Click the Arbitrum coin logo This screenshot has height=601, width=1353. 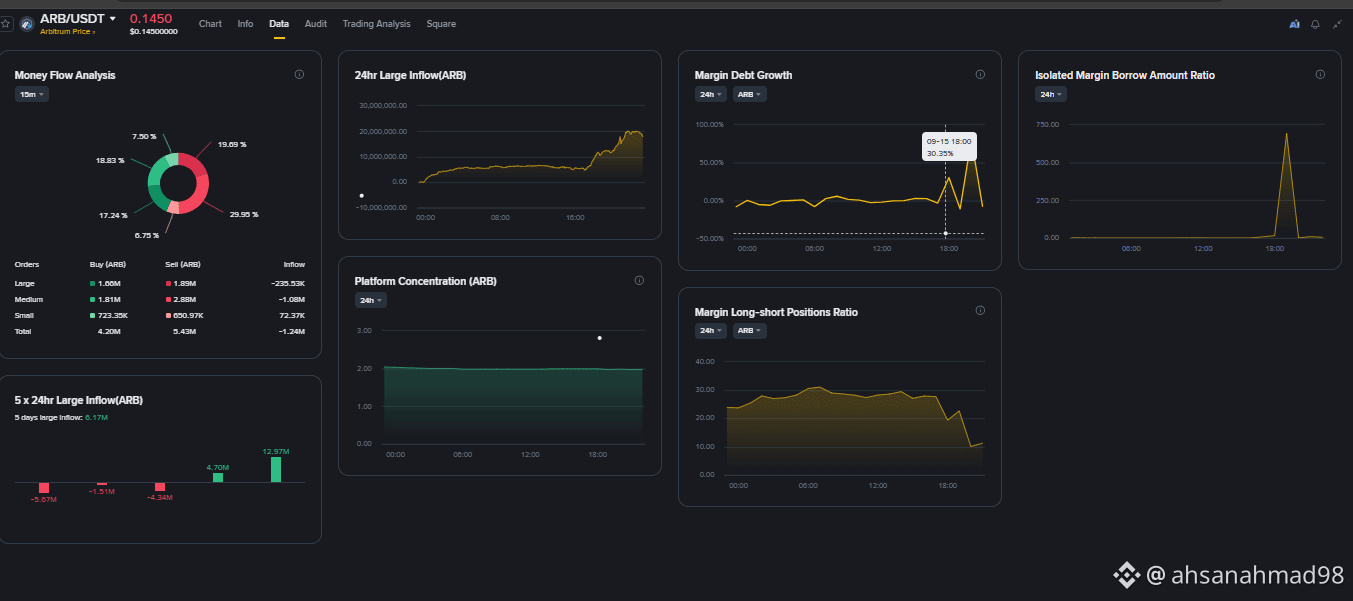click(26, 24)
